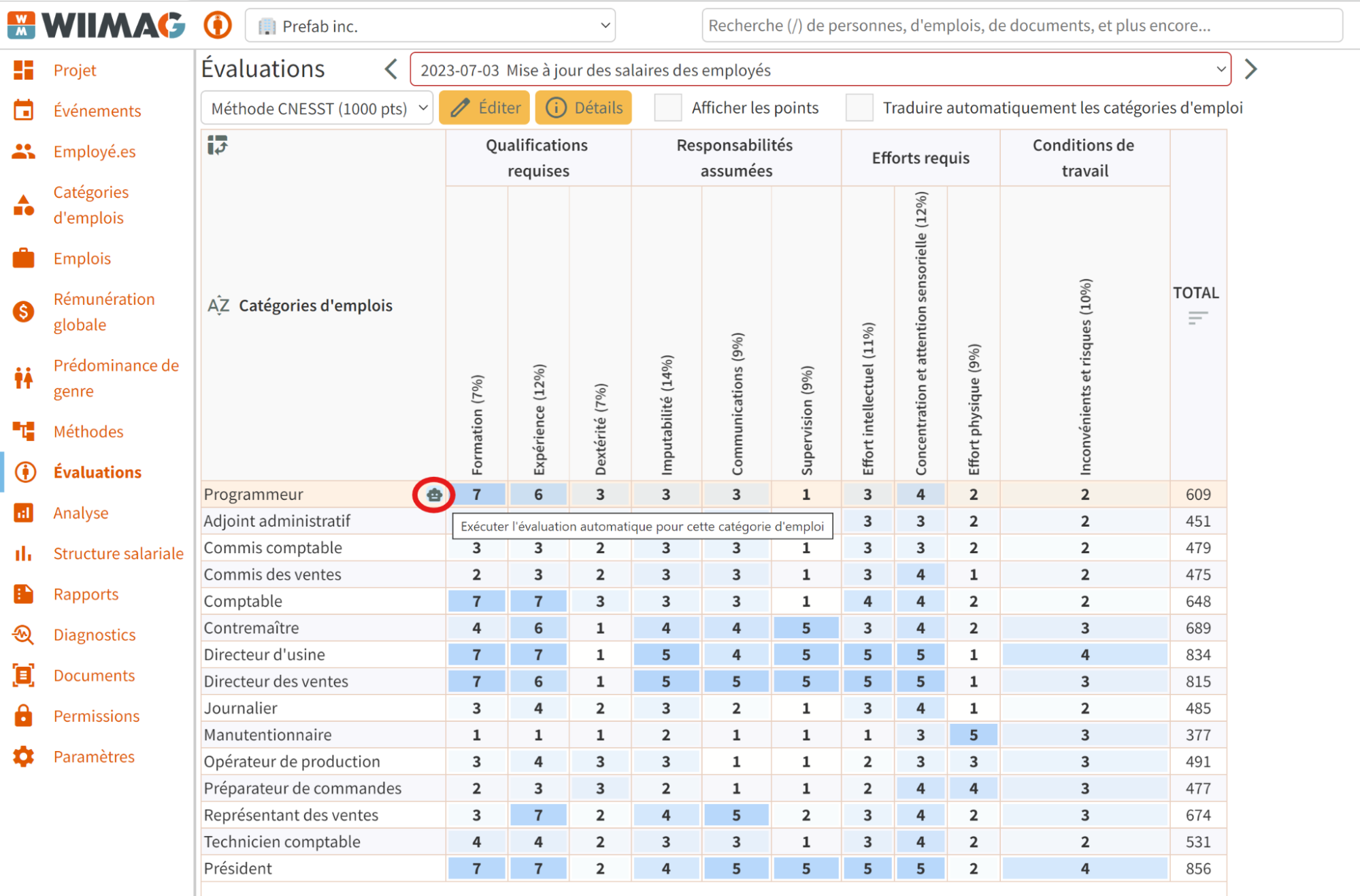Sort by TOTAL column filter icon

1197,318
